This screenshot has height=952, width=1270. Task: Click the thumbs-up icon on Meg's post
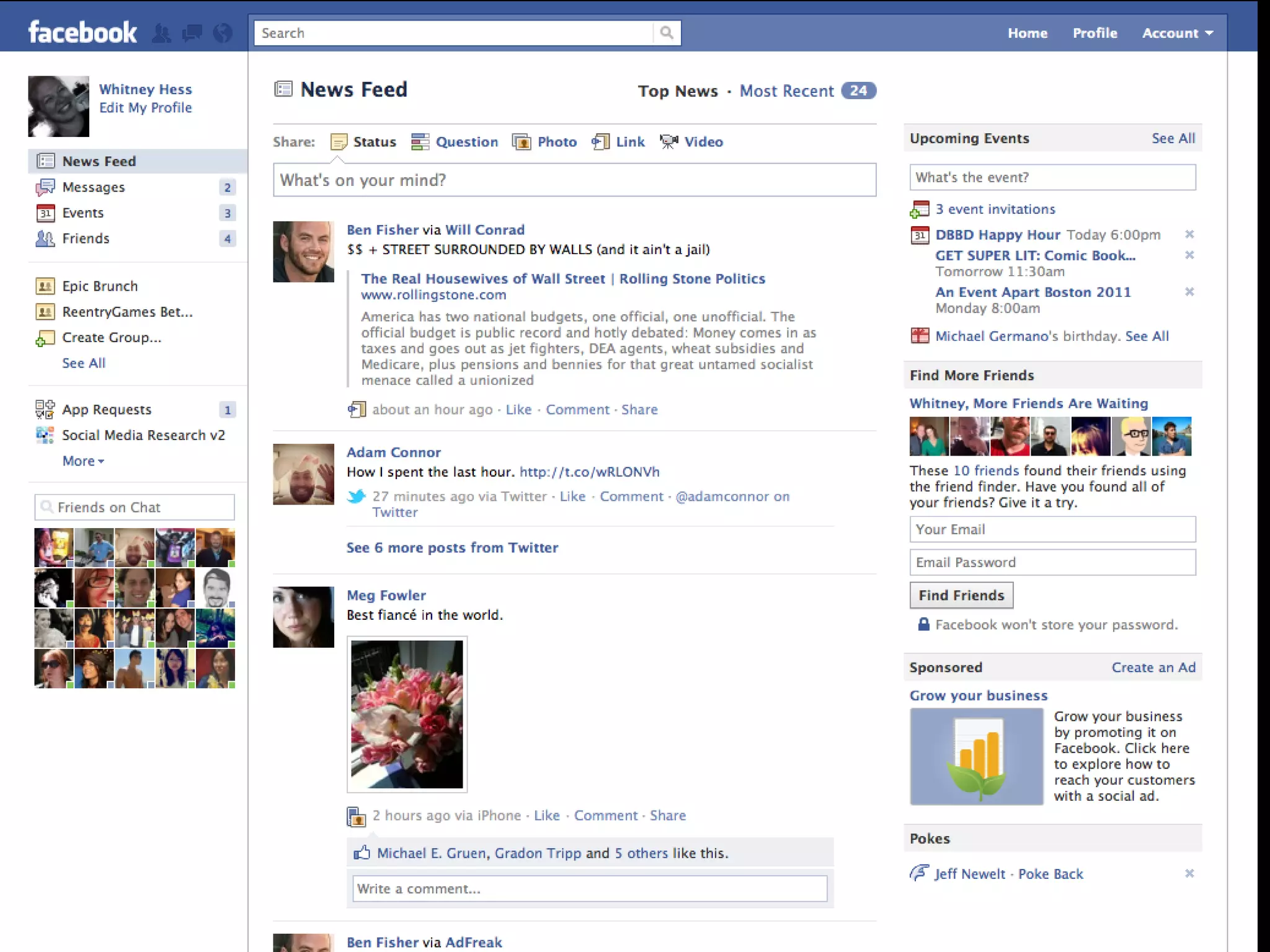(362, 853)
